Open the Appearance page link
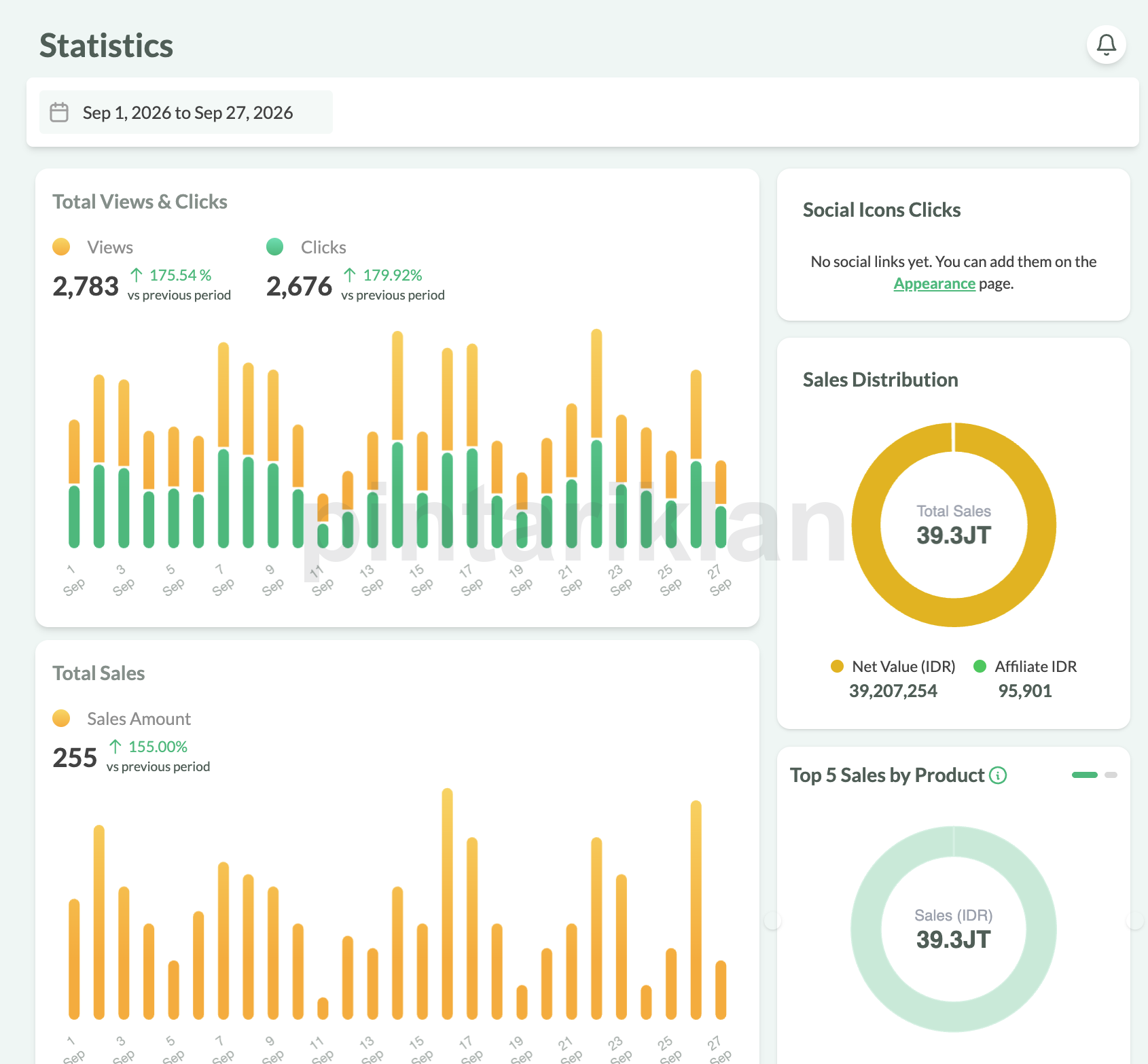The height and width of the screenshot is (1064, 1148). pos(934,283)
